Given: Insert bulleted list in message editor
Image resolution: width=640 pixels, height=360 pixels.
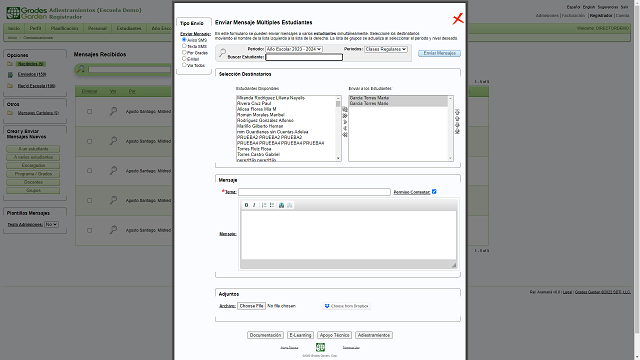Looking at the screenshot, I should pyautogui.click(x=272, y=205).
